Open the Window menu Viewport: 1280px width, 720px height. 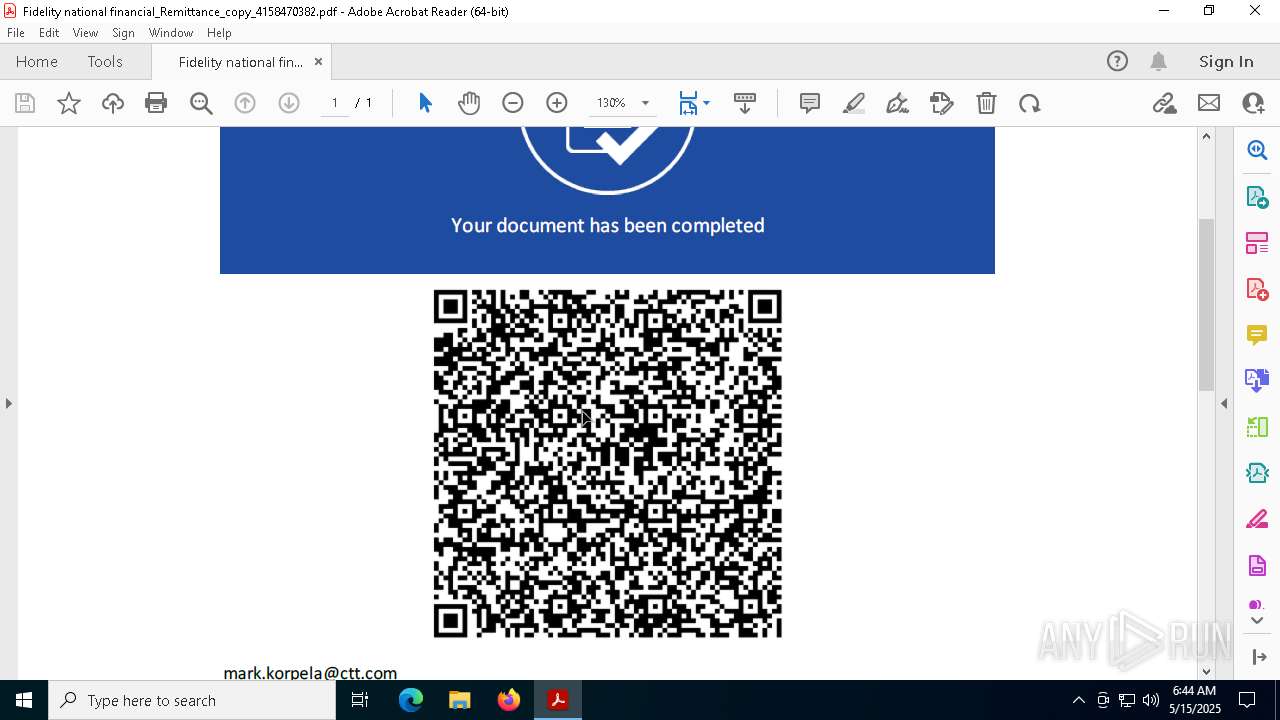click(x=171, y=33)
